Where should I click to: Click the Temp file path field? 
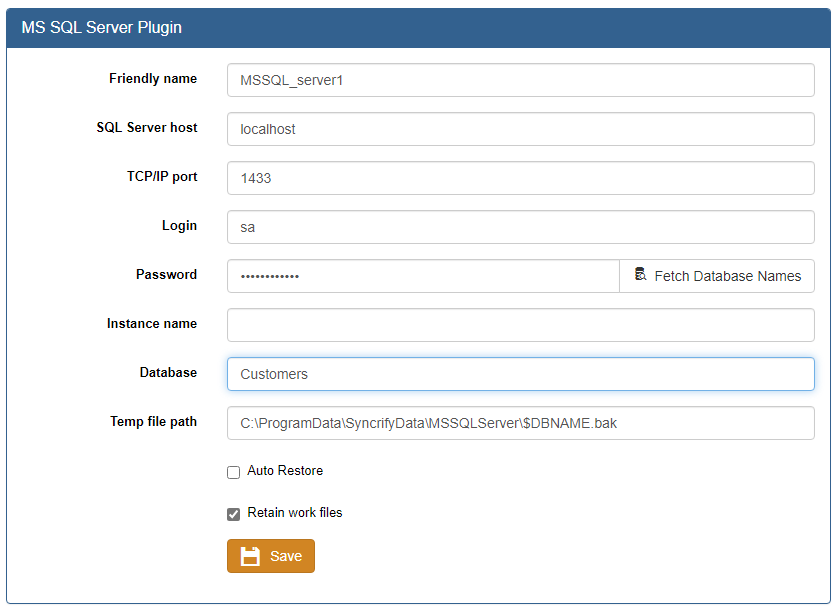tap(520, 423)
